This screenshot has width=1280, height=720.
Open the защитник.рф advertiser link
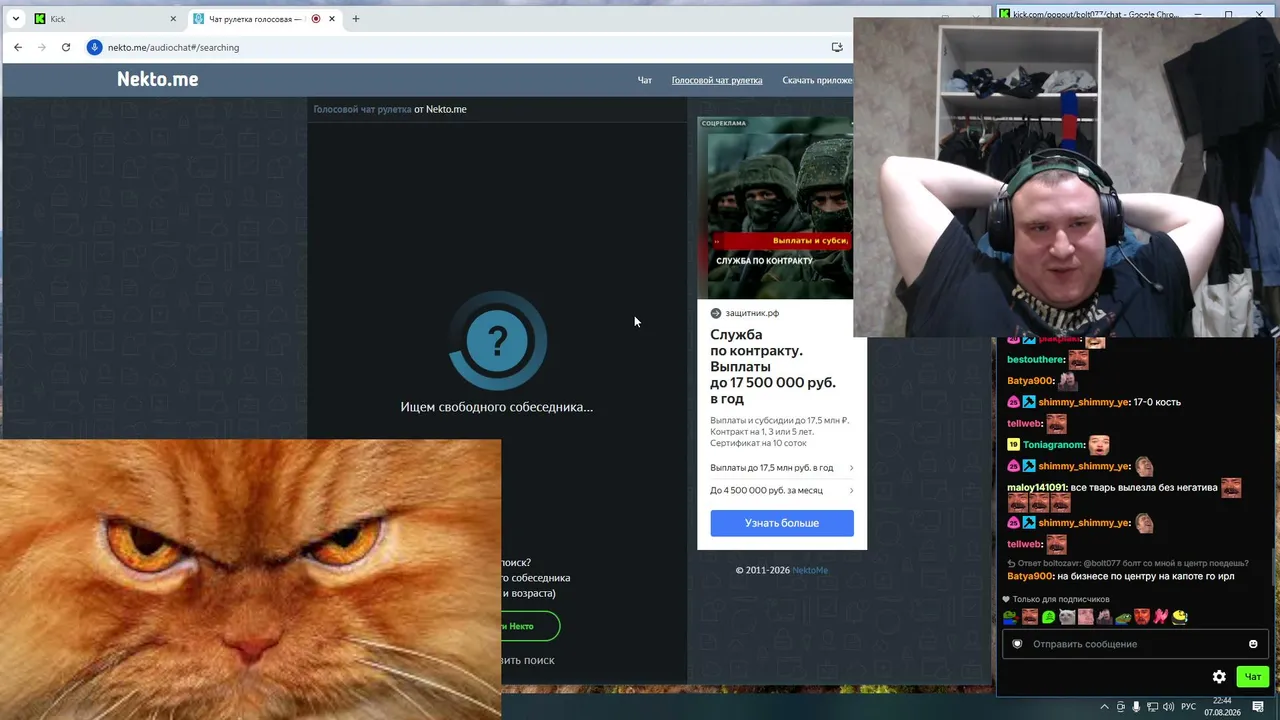[x=745, y=313]
